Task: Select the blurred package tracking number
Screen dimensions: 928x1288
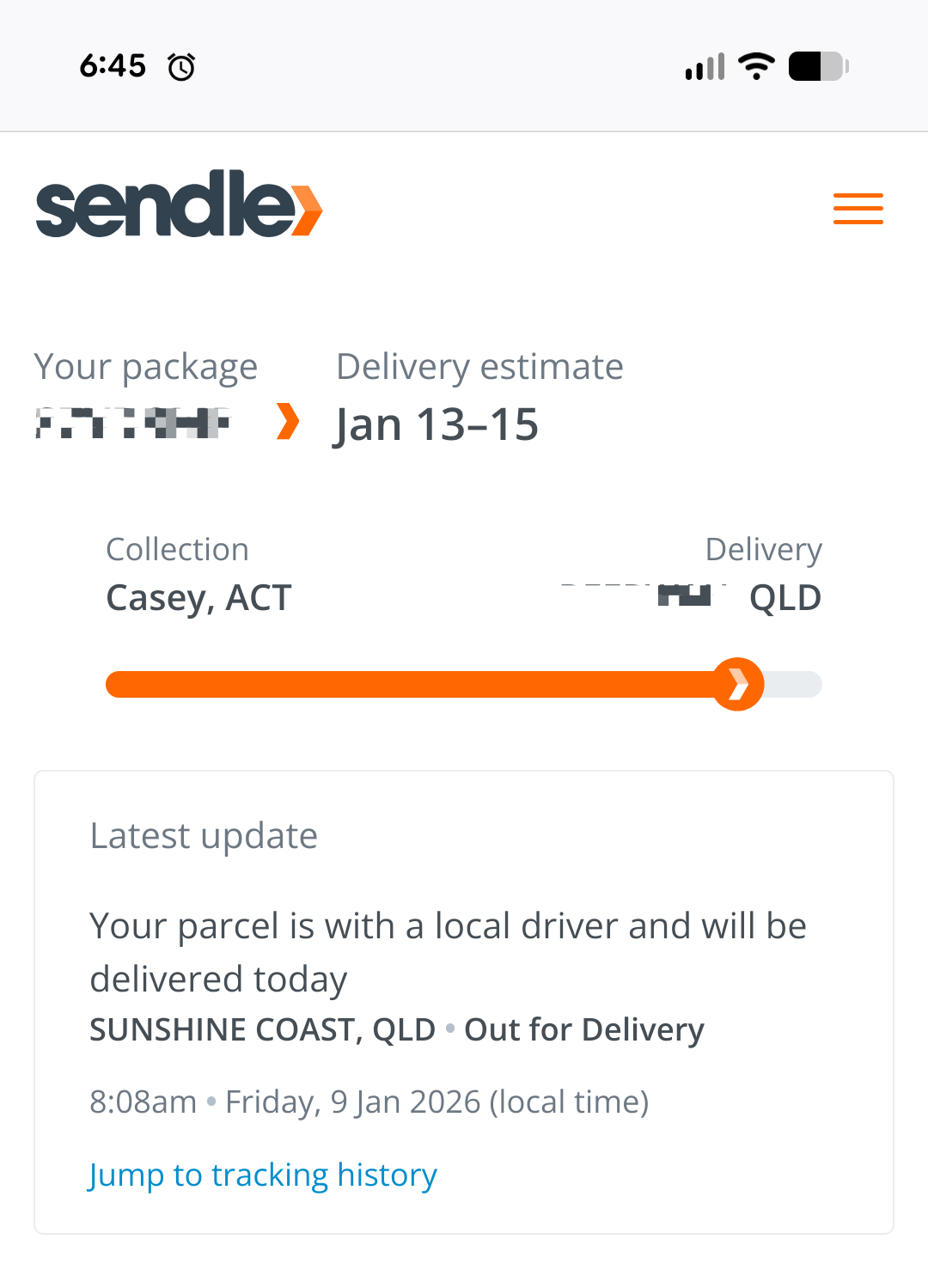Action: tap(133, 423)
